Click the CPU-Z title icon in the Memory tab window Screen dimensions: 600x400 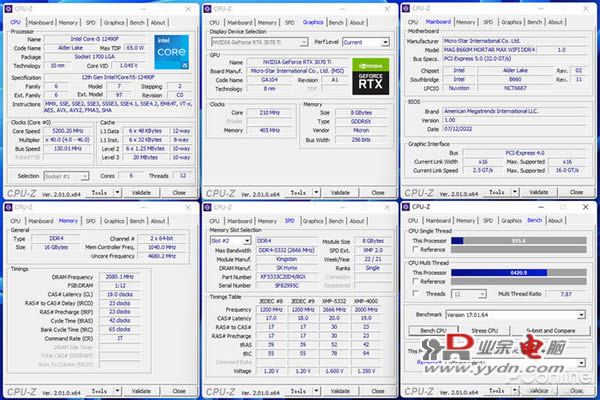(x=8, y=207)
